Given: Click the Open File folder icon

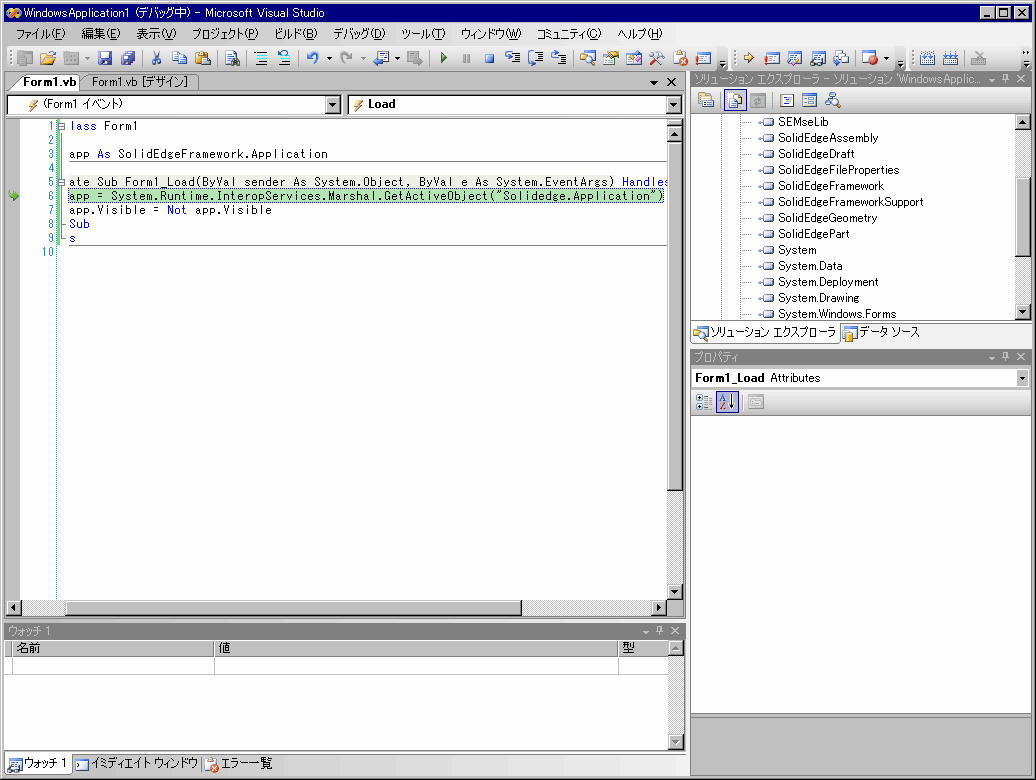Looking at the screenshot, I should point(47,58).
